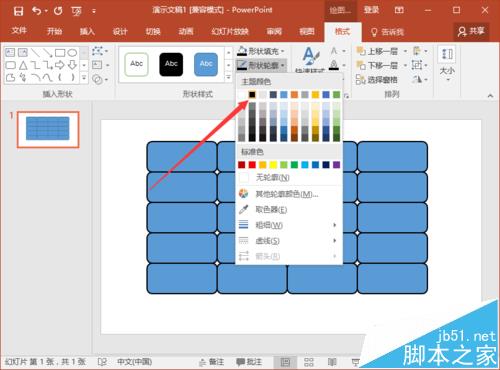This screenshot has height=370, width=500.
Task: Select the straight line shape
Action: (35, 52)
